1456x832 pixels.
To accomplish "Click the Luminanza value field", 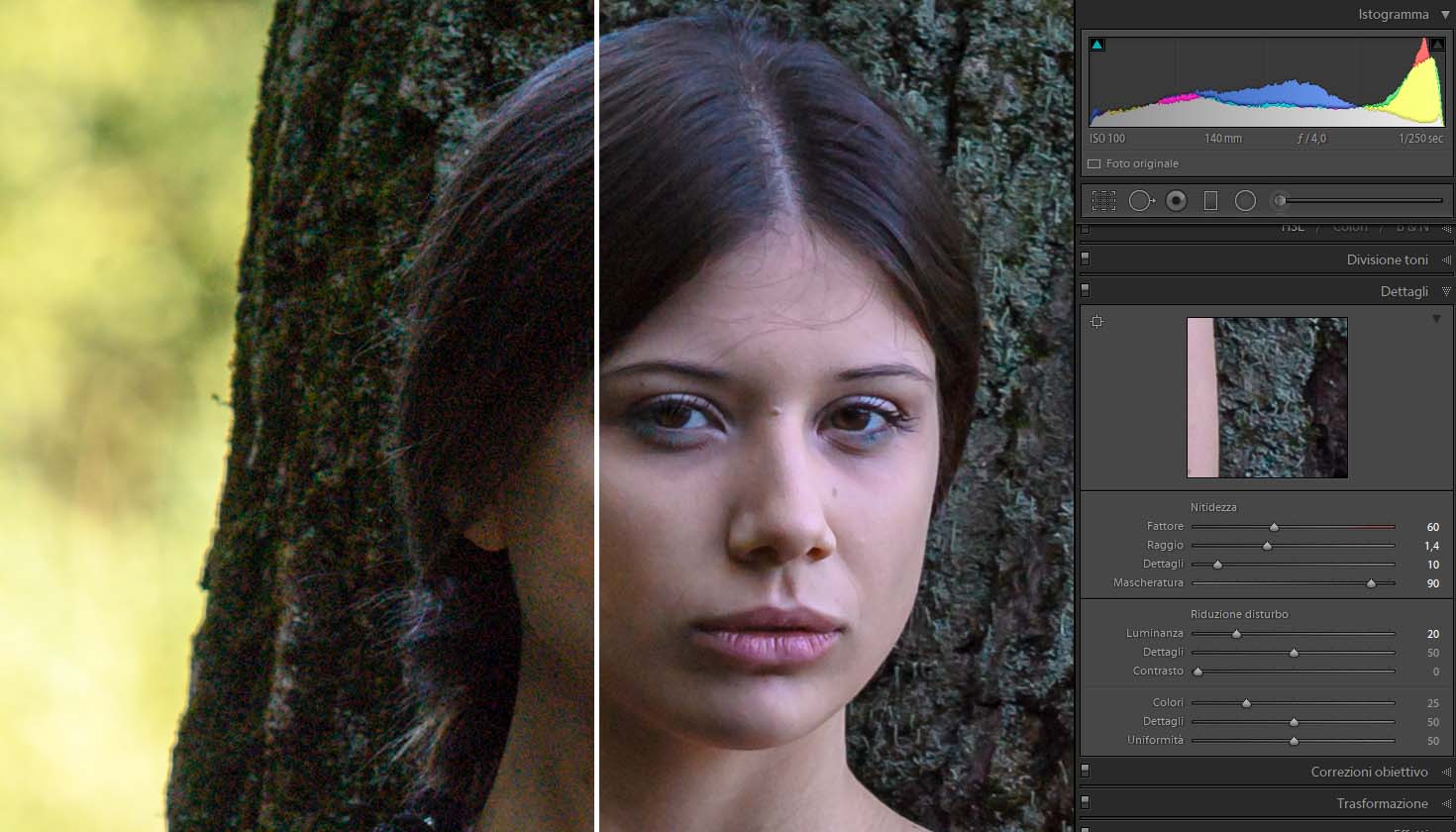I will tap(1432, 634).
